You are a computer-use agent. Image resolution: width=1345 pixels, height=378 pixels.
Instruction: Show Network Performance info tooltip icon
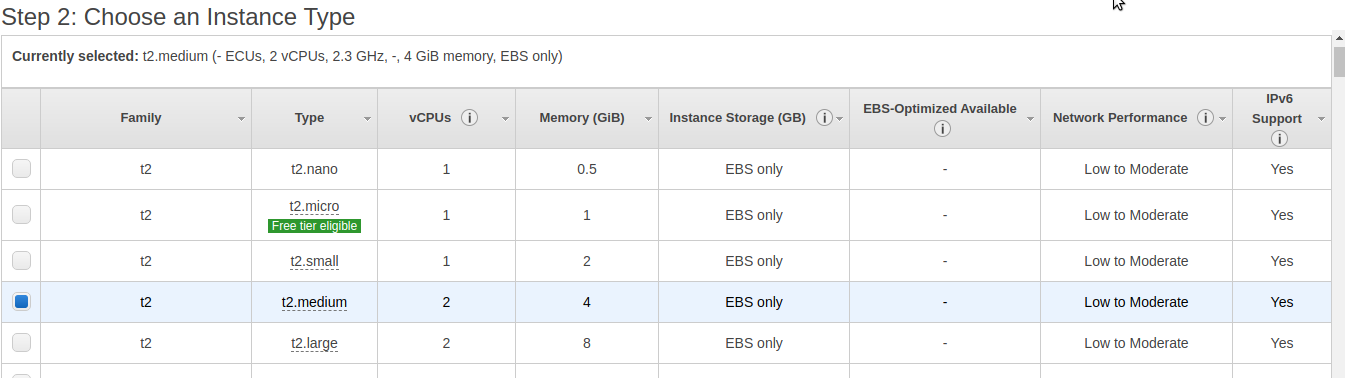tap(1205, 117)
